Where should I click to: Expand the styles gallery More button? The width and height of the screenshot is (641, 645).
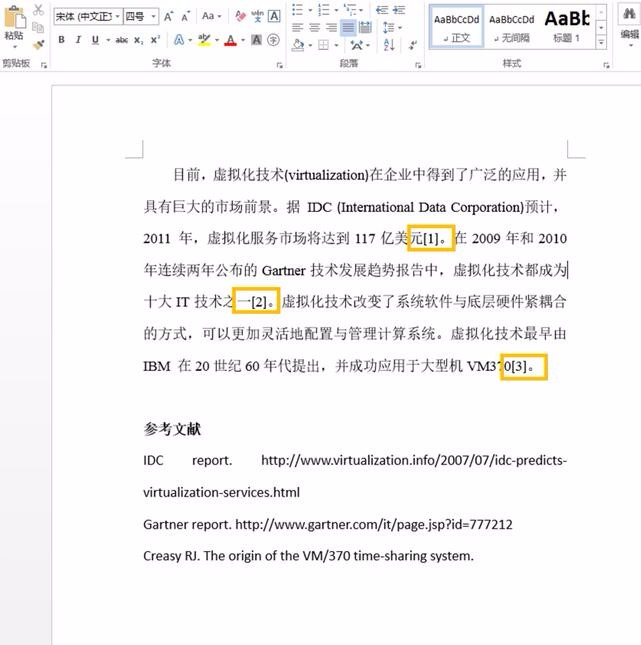tap(601, 42)
